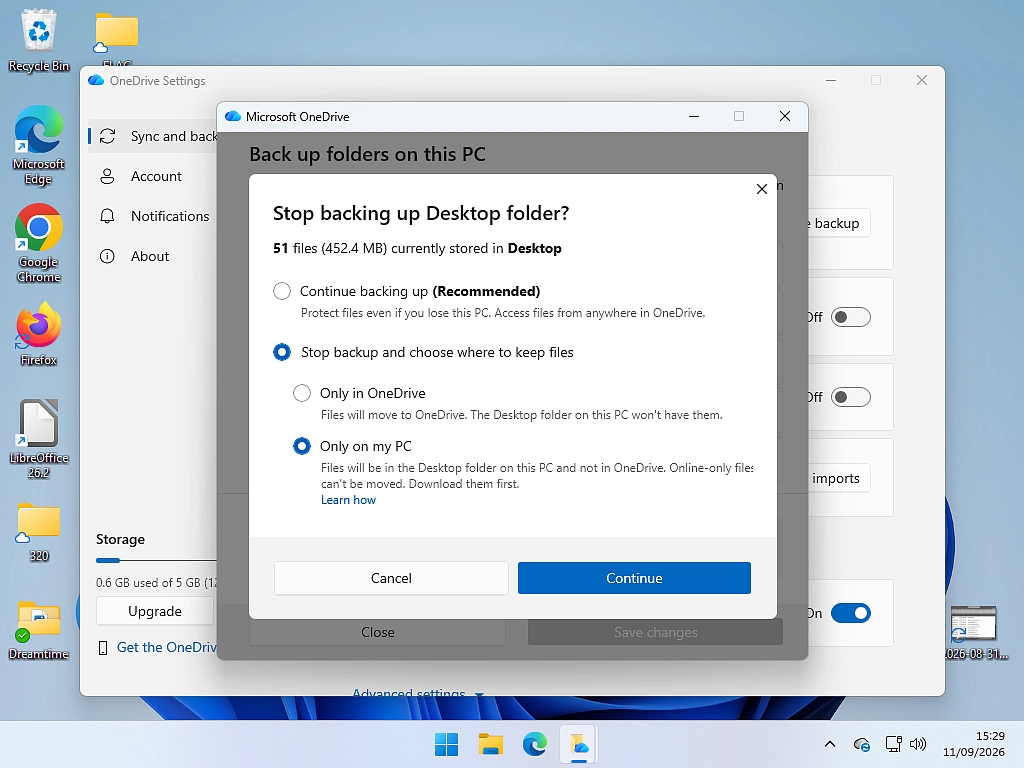Select the Google Chrome desktop shortcut
Screen dimensions: 1024x768
pos(39,243)
